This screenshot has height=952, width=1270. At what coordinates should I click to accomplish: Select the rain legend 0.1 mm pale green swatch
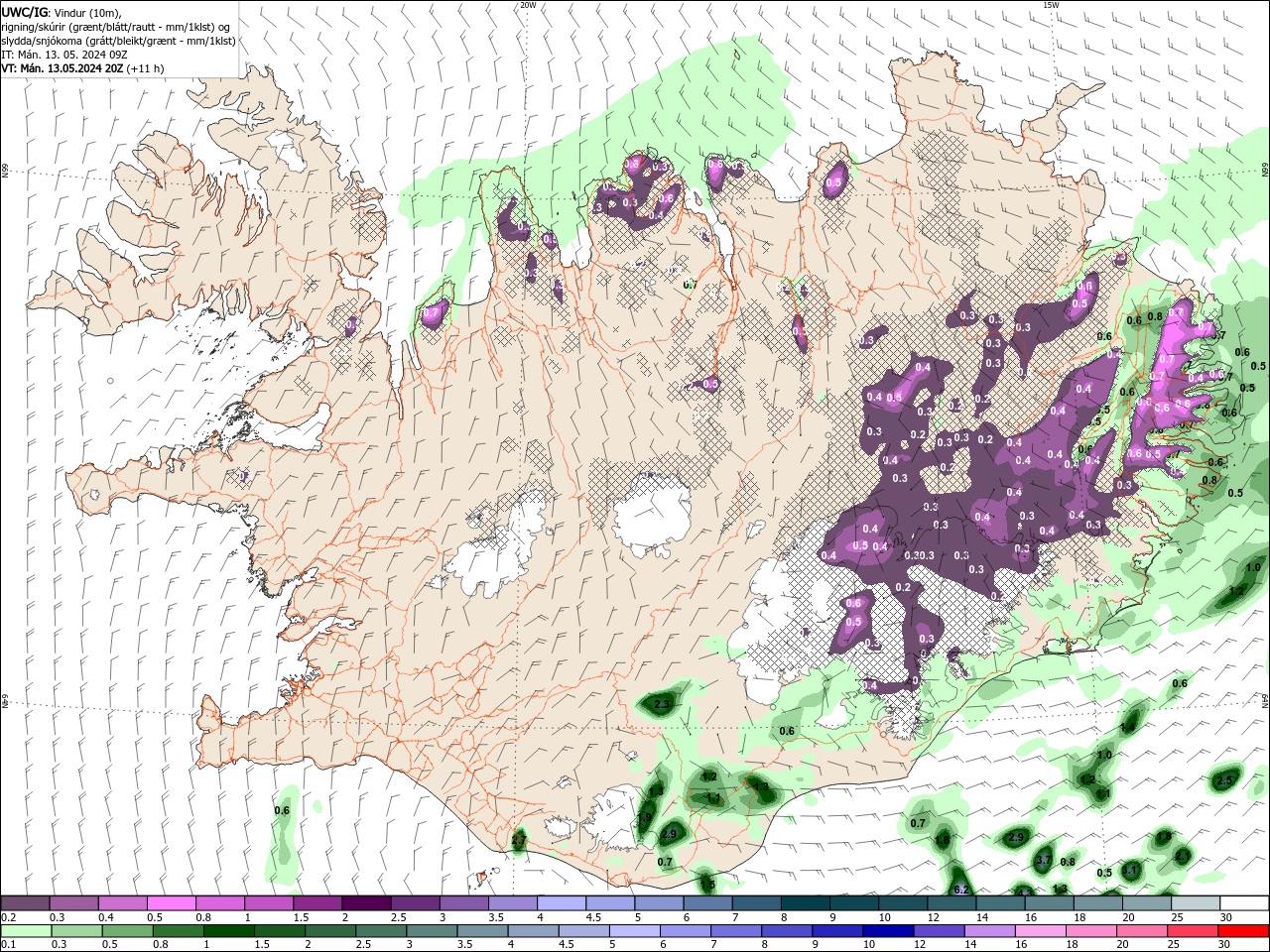click(26, 931)
